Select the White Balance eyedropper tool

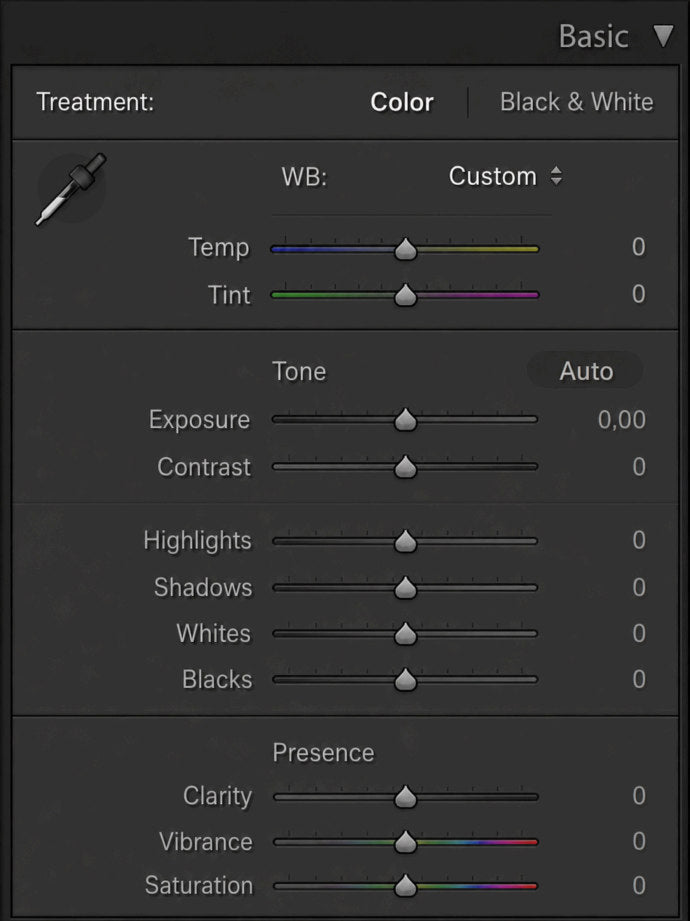tap(70, 189)
